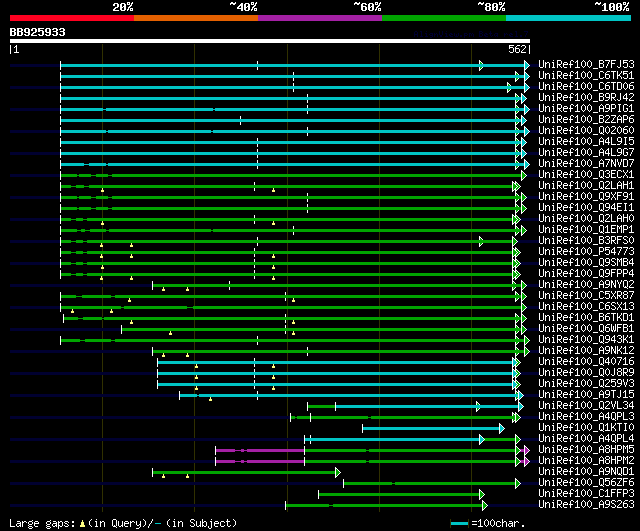Select the UniRef100_C6SX13 label
Screen dimensions: 640x531
[586, 307]
